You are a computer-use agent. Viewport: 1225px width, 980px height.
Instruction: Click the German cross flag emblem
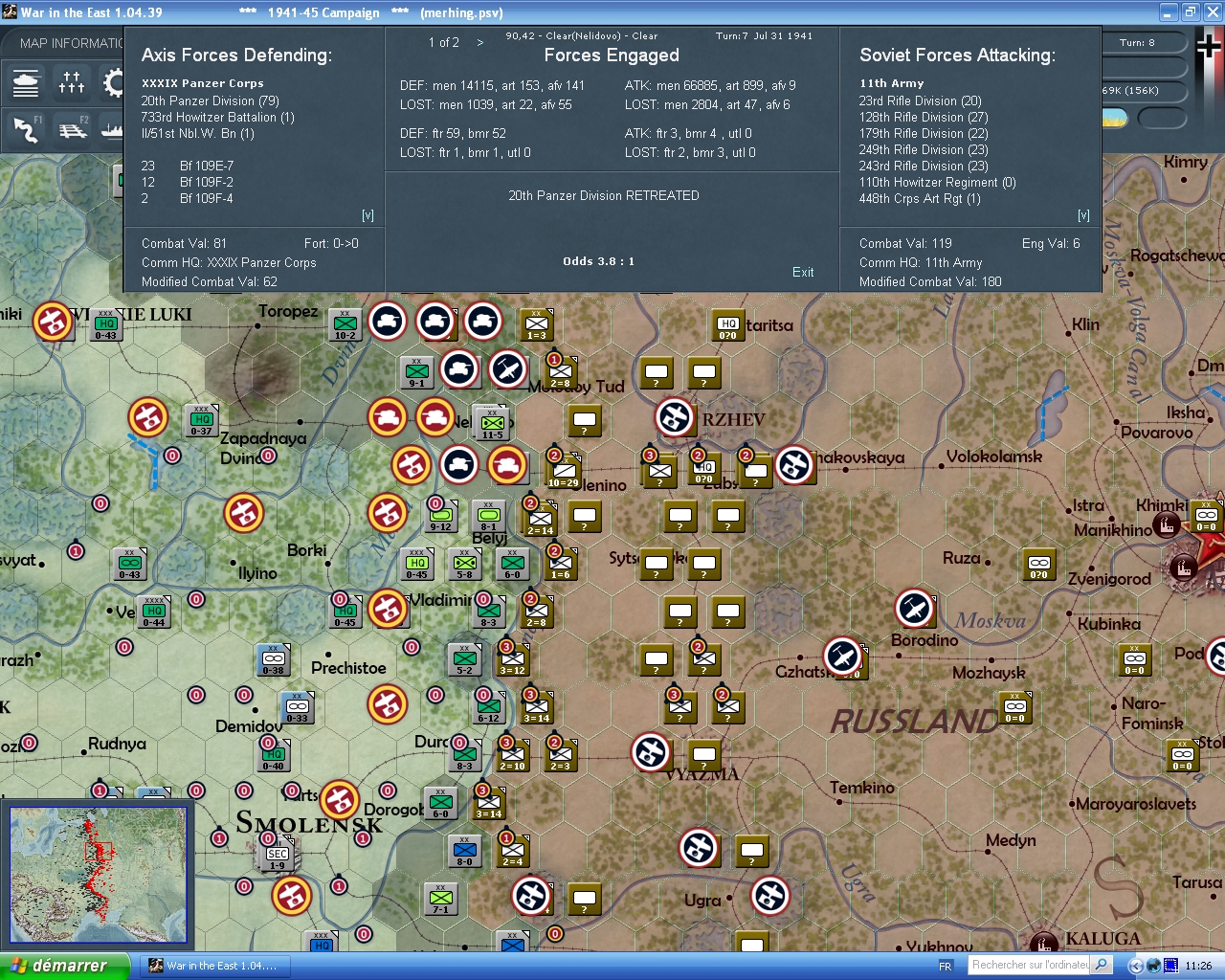tap(1209, 45)
